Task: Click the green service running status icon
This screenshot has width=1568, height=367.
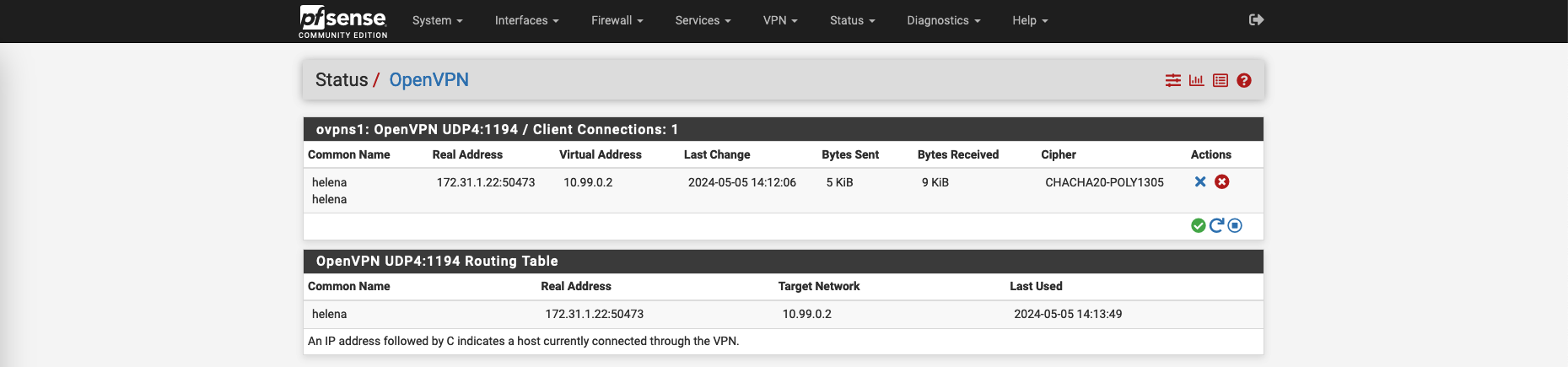Action: 1198,225
